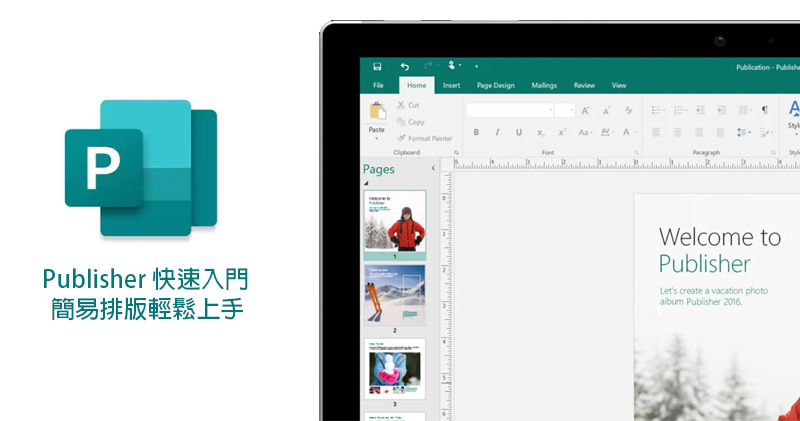Screen dimensions: 800x421
Task: Go to the Mailings tab
Action: pyautogui.click(x=544, y=85)
